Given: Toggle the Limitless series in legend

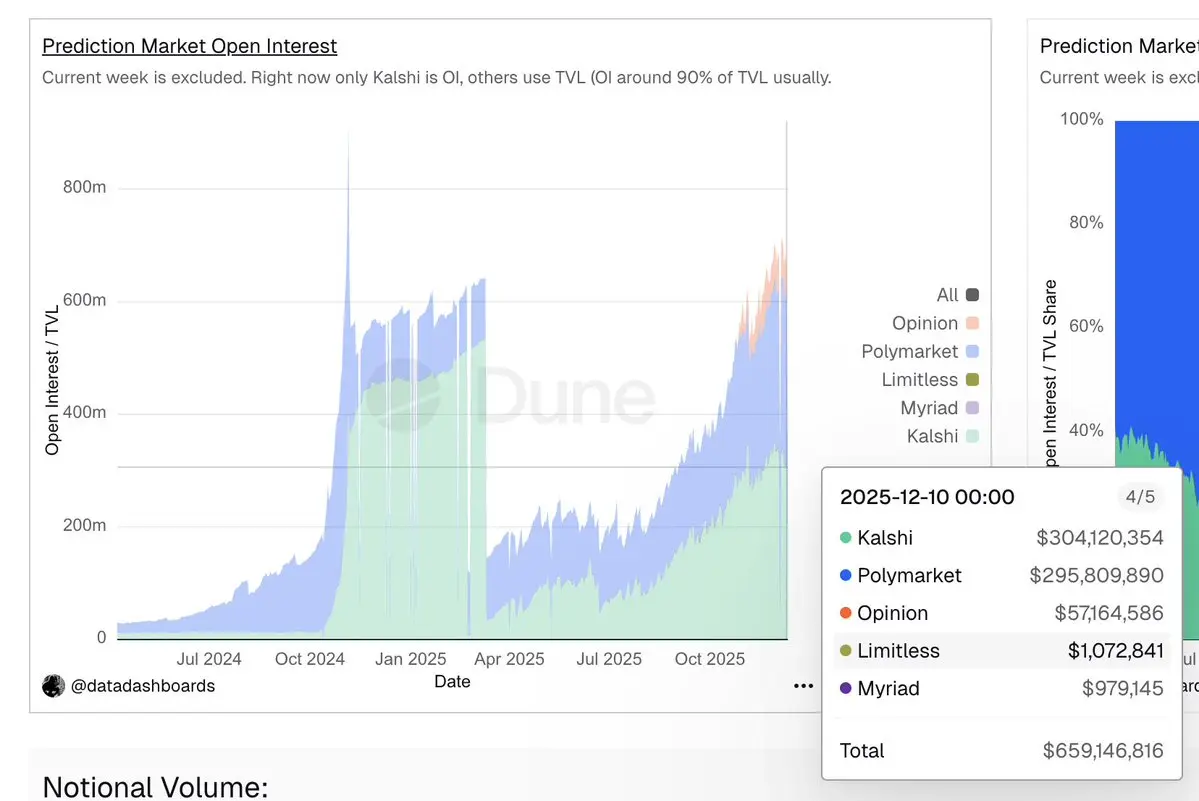Looking at the screenshot, I should [x=930, y=380].
